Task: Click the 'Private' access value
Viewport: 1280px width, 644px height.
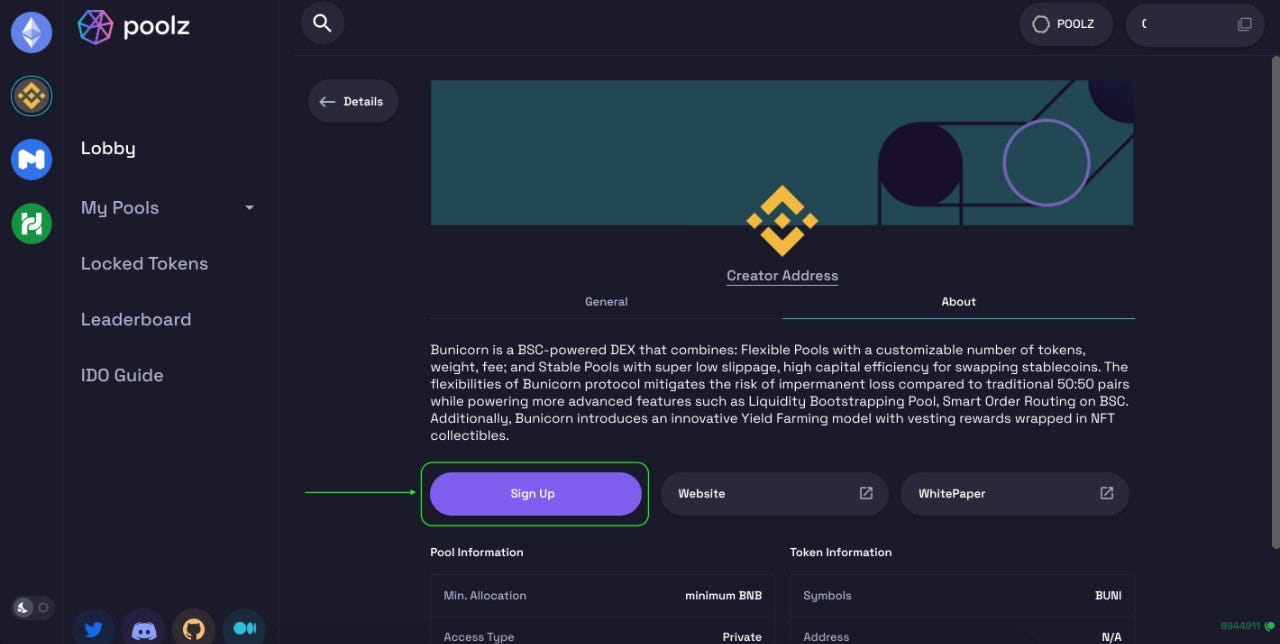Action: tap(742, 637)
